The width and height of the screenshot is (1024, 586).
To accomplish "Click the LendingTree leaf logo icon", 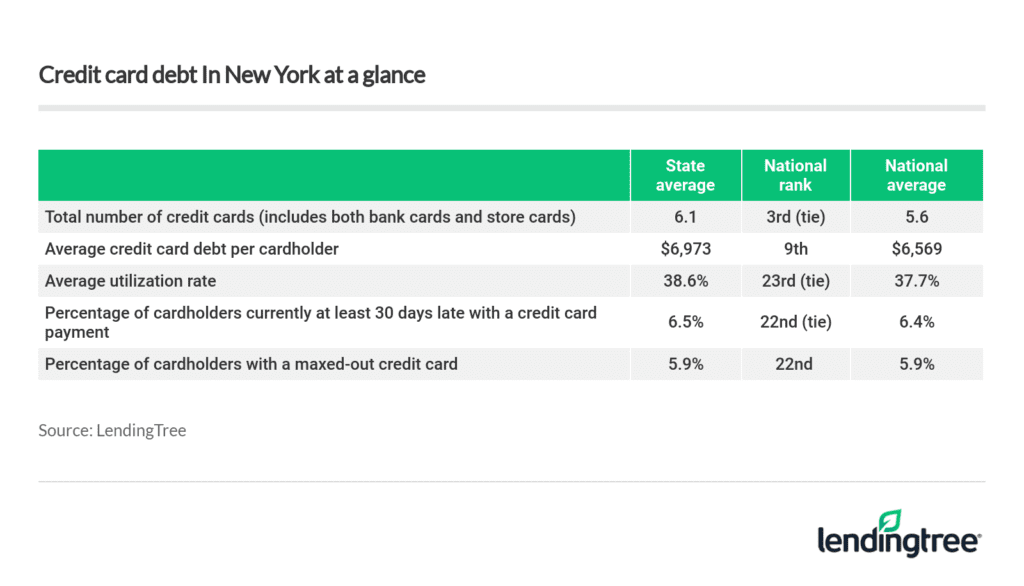I will 889,521.
